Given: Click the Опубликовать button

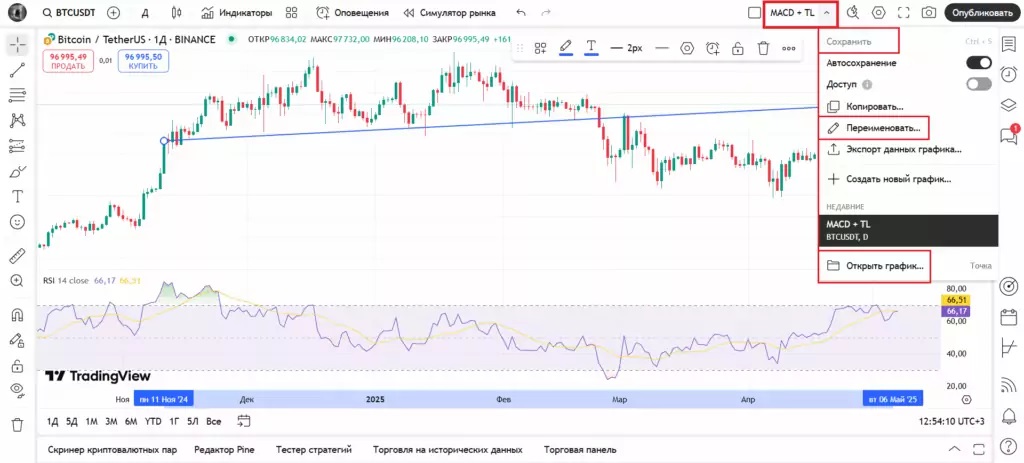Looking at the screenshot, I should pyautogui.click(x=982, y=12).
